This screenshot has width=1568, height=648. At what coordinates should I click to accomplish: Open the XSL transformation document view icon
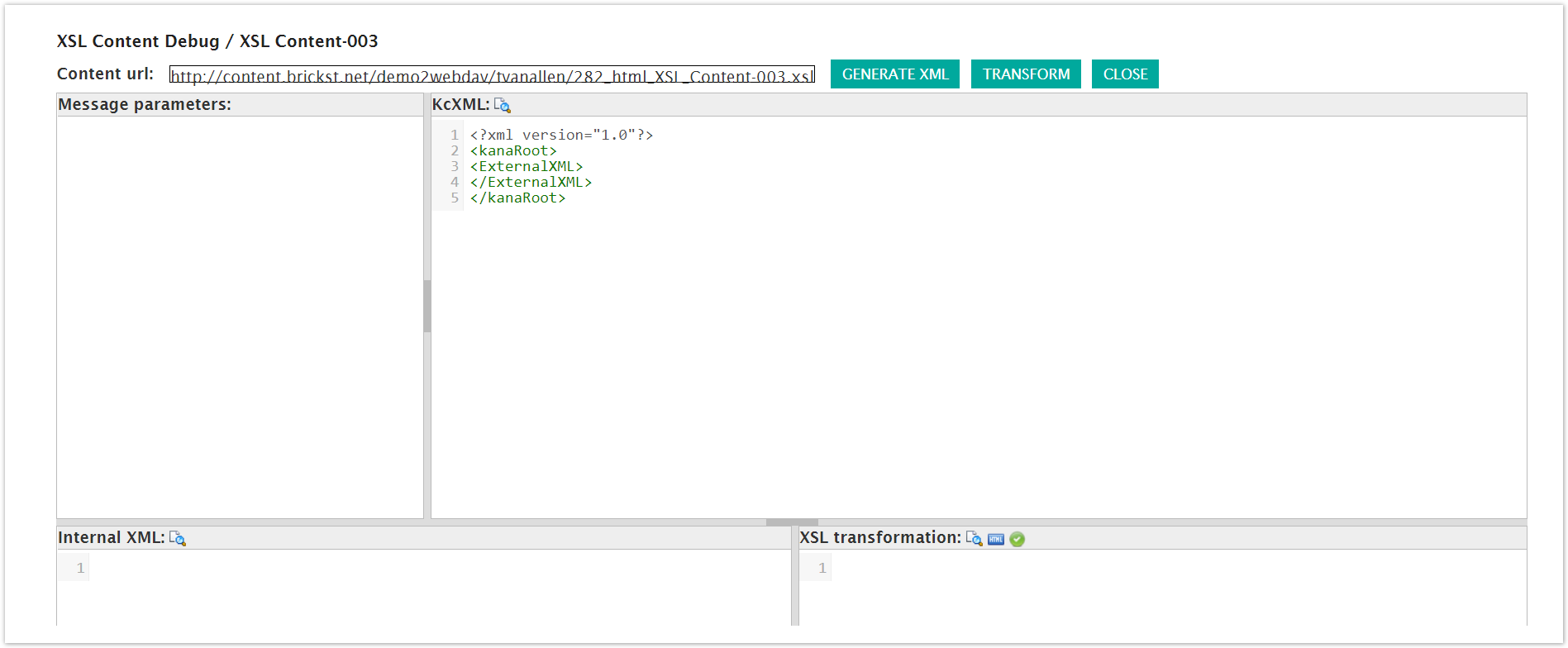pos(975,538)
